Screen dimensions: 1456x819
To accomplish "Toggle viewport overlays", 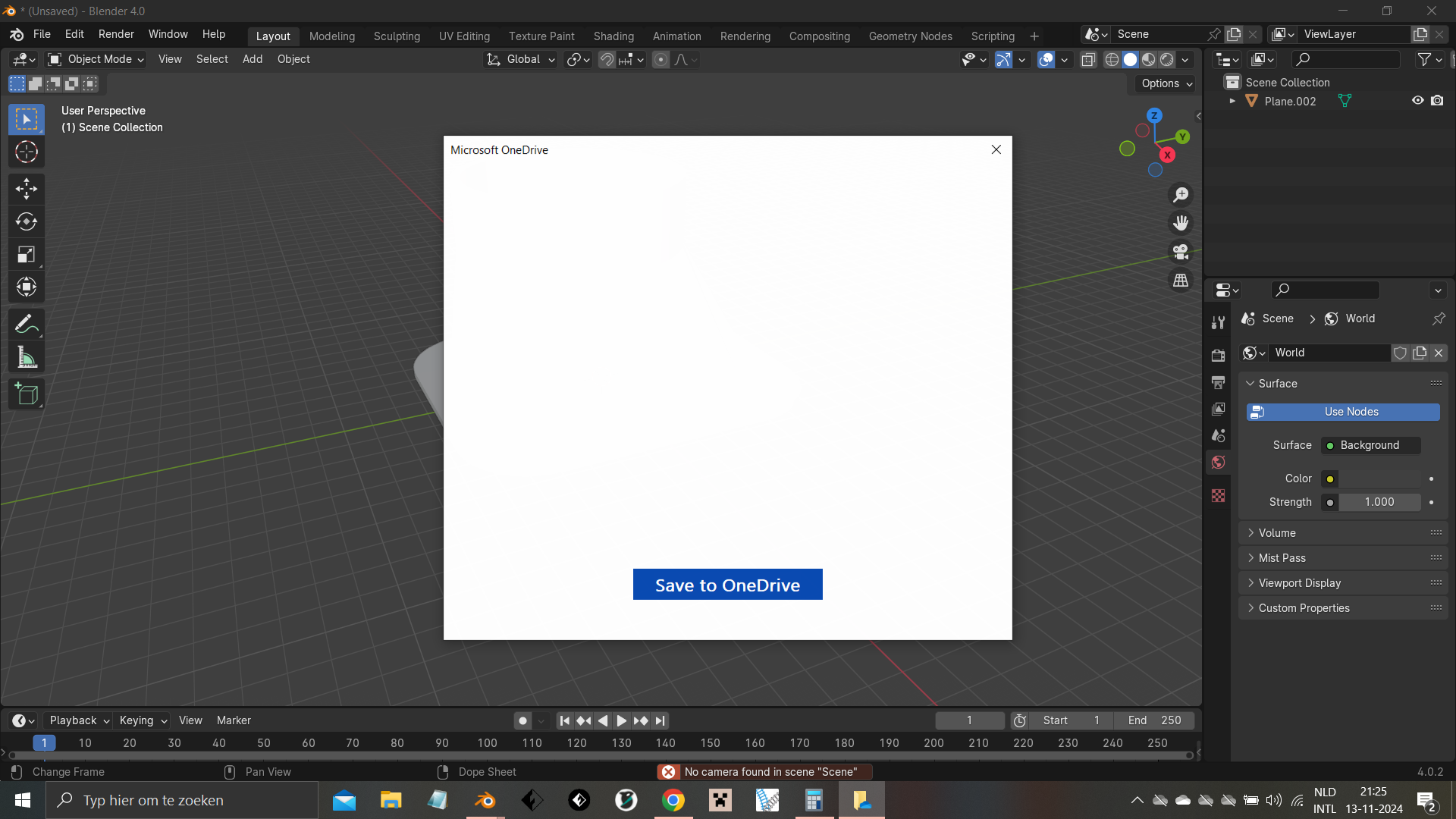I will point(1046,60).
